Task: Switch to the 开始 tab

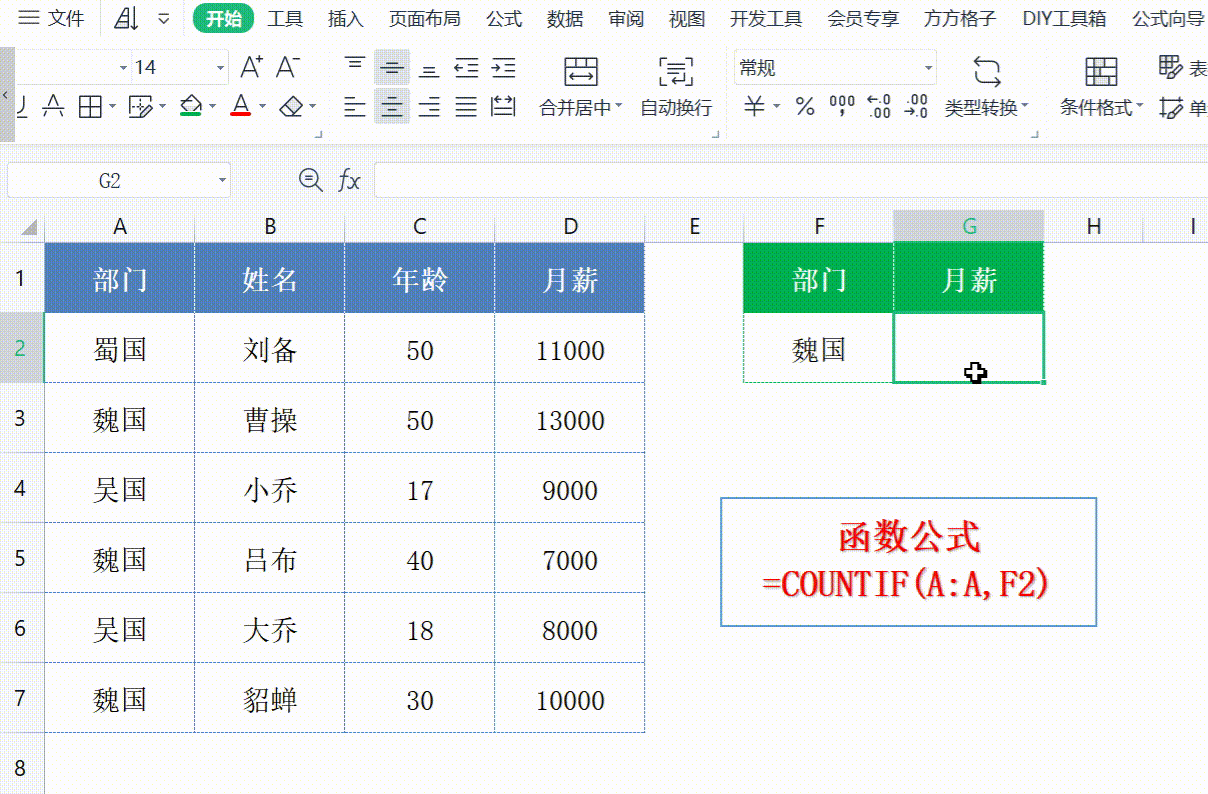Action: click(224, 18)
